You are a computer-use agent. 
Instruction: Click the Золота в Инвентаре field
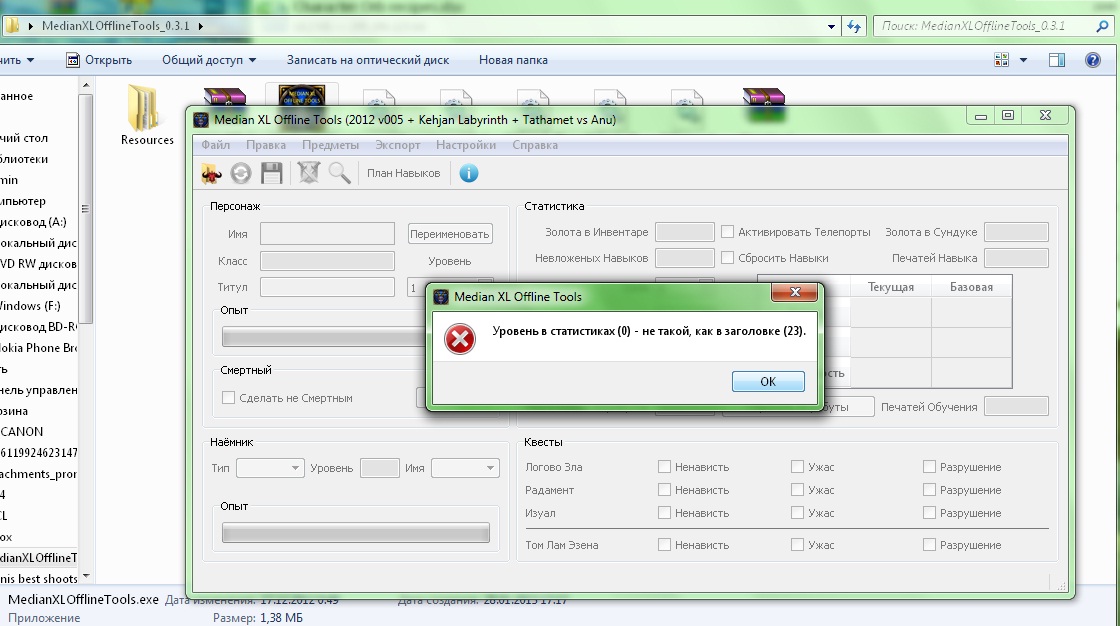coord(685,232)
